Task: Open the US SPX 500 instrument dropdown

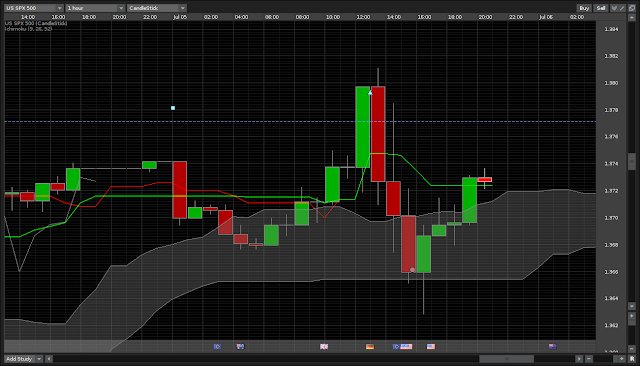Action: [34, 8]
